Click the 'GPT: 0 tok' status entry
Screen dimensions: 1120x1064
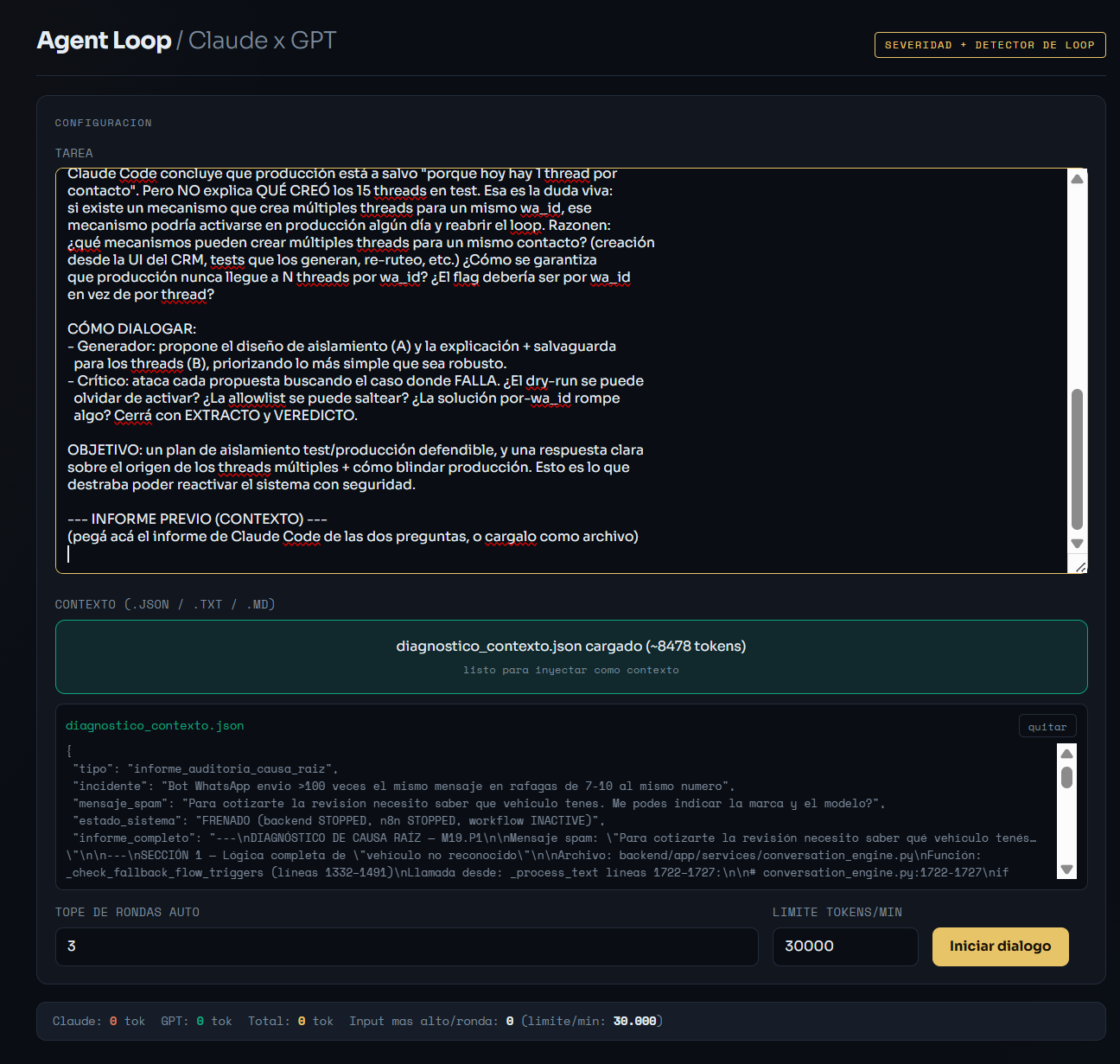point(196,1021)
